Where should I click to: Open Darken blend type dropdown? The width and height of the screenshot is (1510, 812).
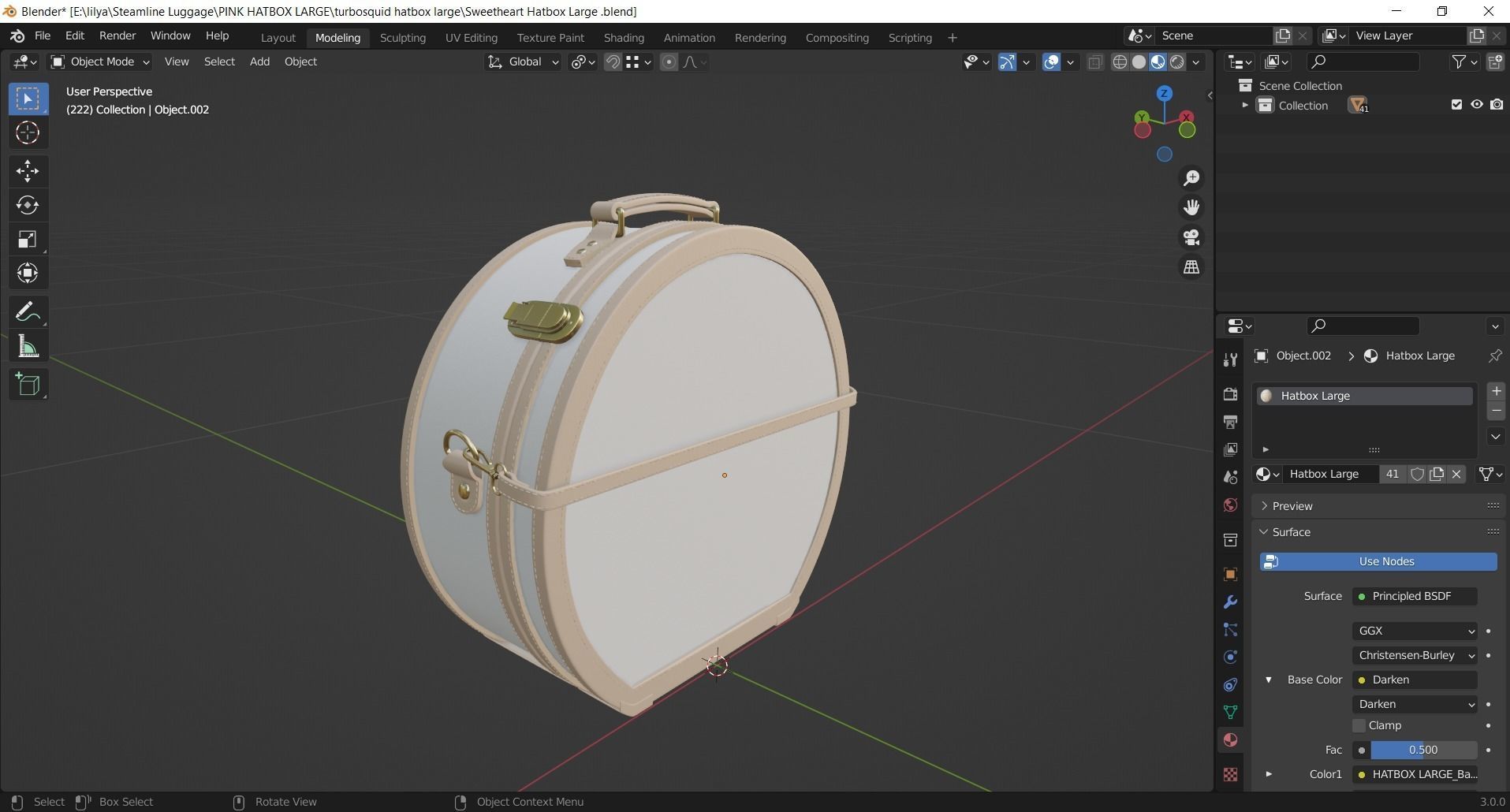tap(1415, 704)
